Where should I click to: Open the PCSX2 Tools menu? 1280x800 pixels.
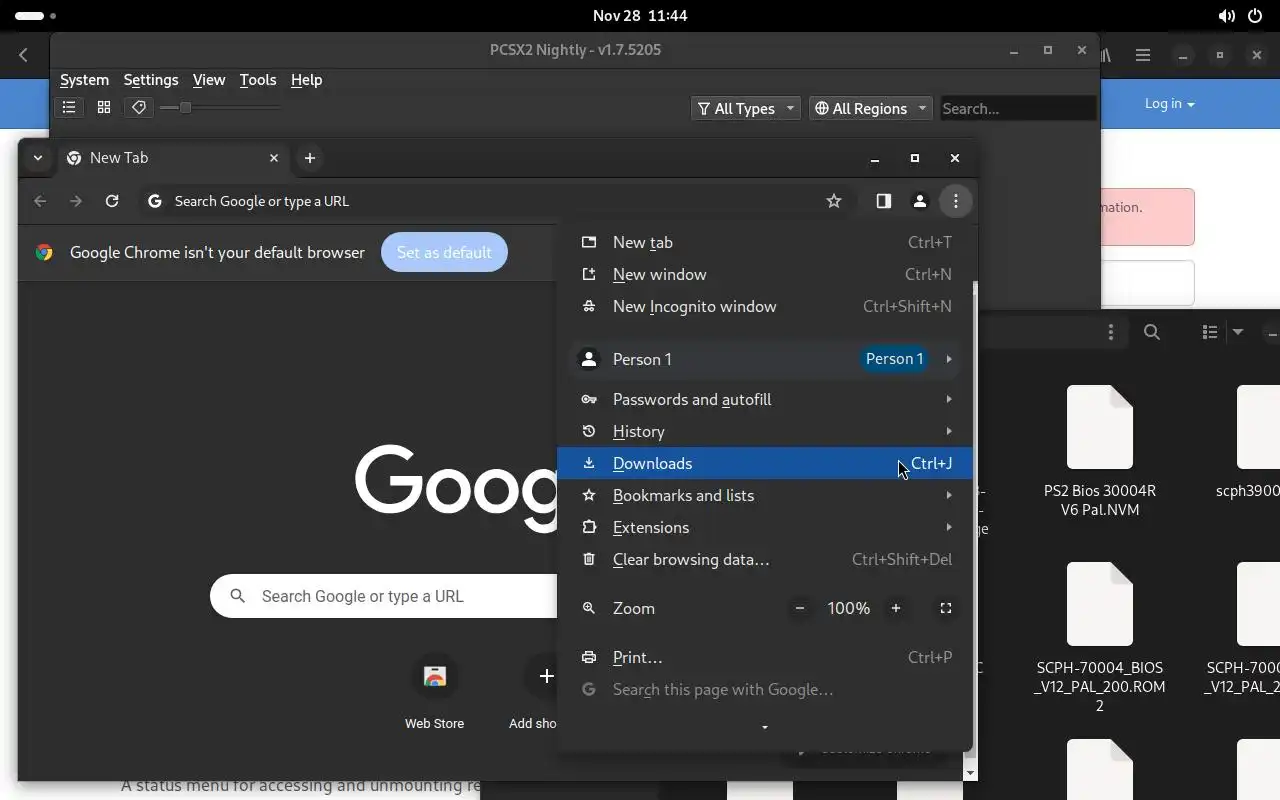[258, 80]
